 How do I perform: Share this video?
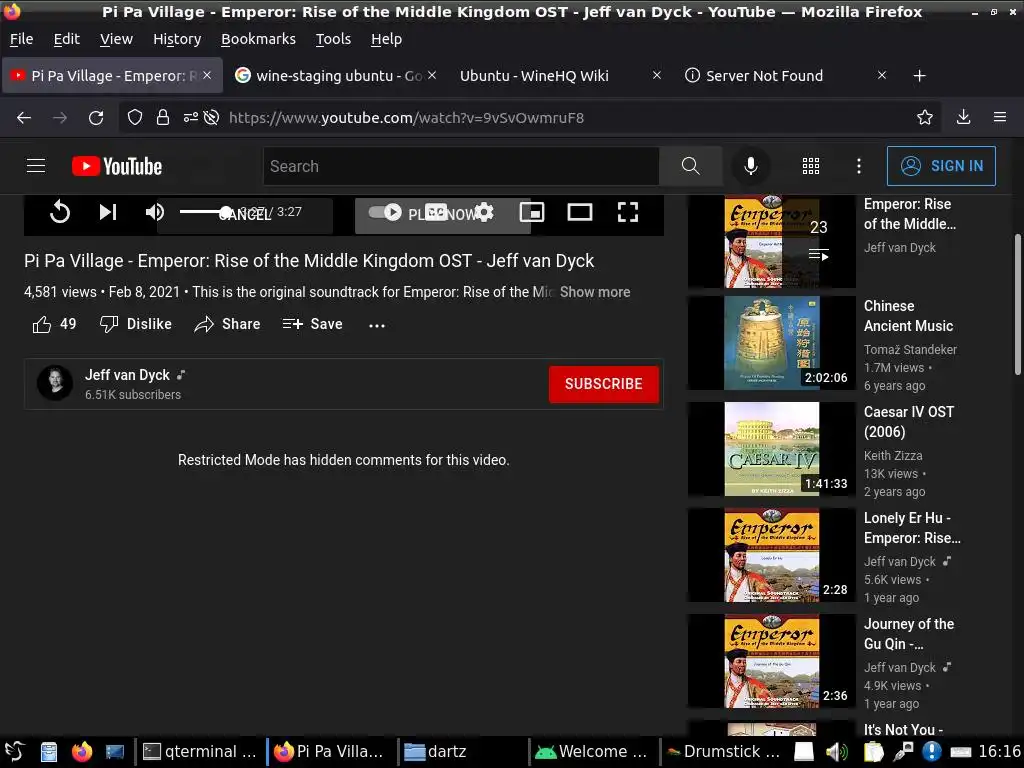pos(227,324)
